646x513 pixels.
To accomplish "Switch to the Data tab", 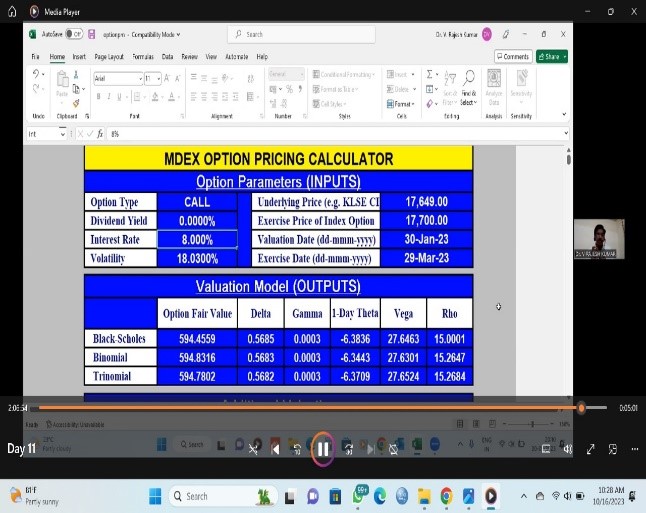I will pyautogui.click(x=167, y=56).
